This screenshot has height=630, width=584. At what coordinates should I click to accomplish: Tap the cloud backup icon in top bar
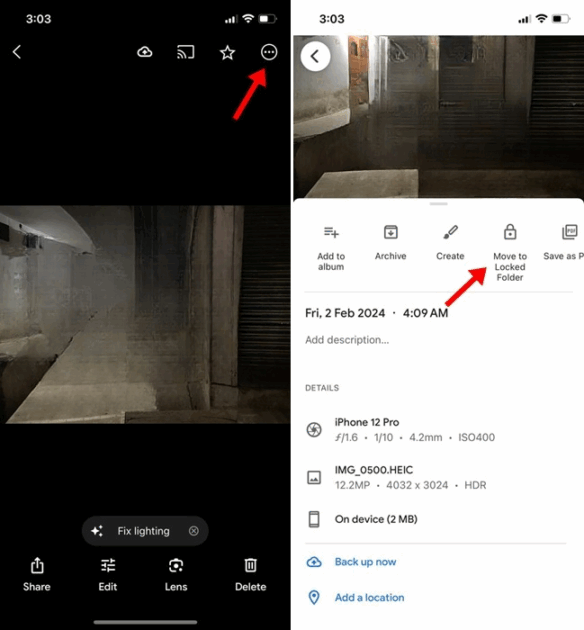pyautogui.click(x=145, y=52)
